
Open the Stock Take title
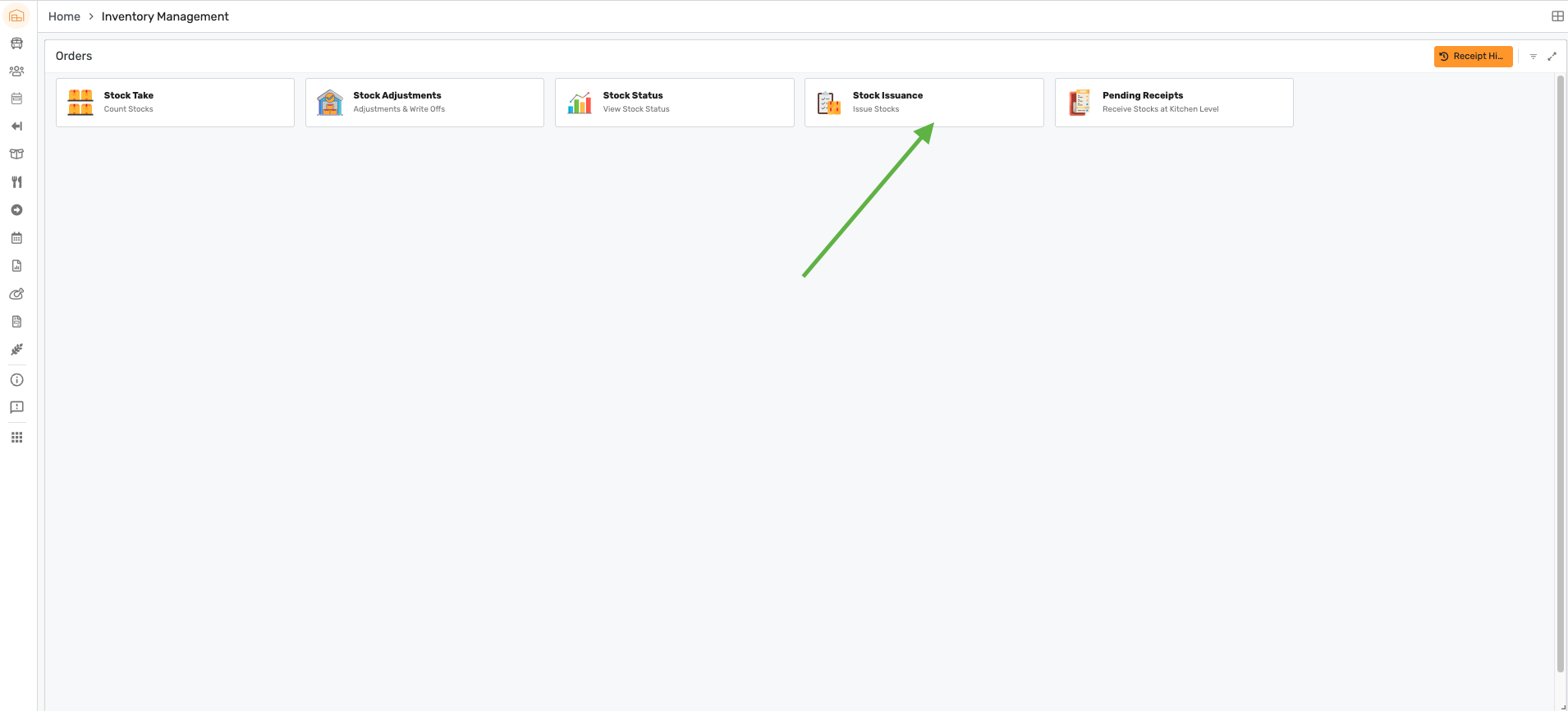(129, 95)
